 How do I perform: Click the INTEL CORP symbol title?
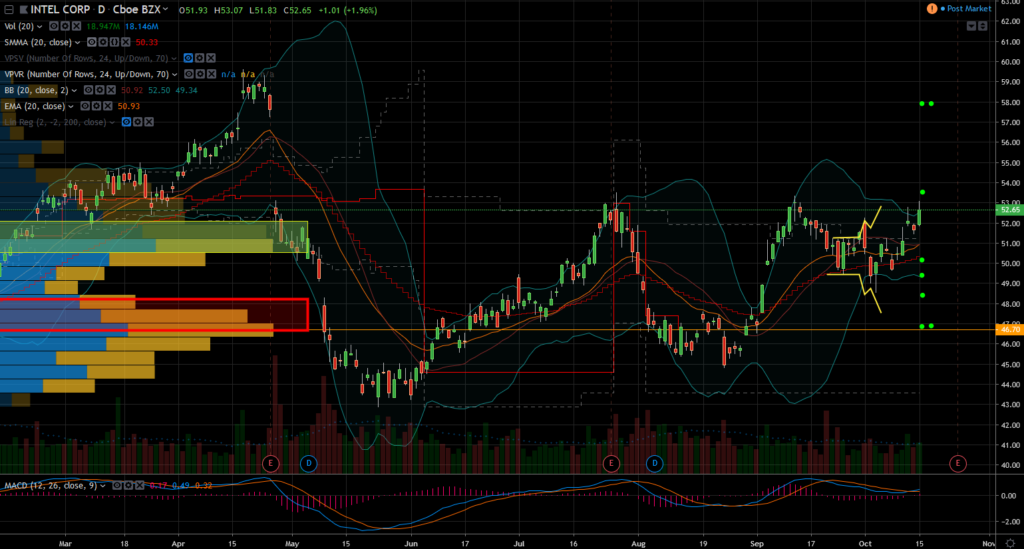[60, 10]
